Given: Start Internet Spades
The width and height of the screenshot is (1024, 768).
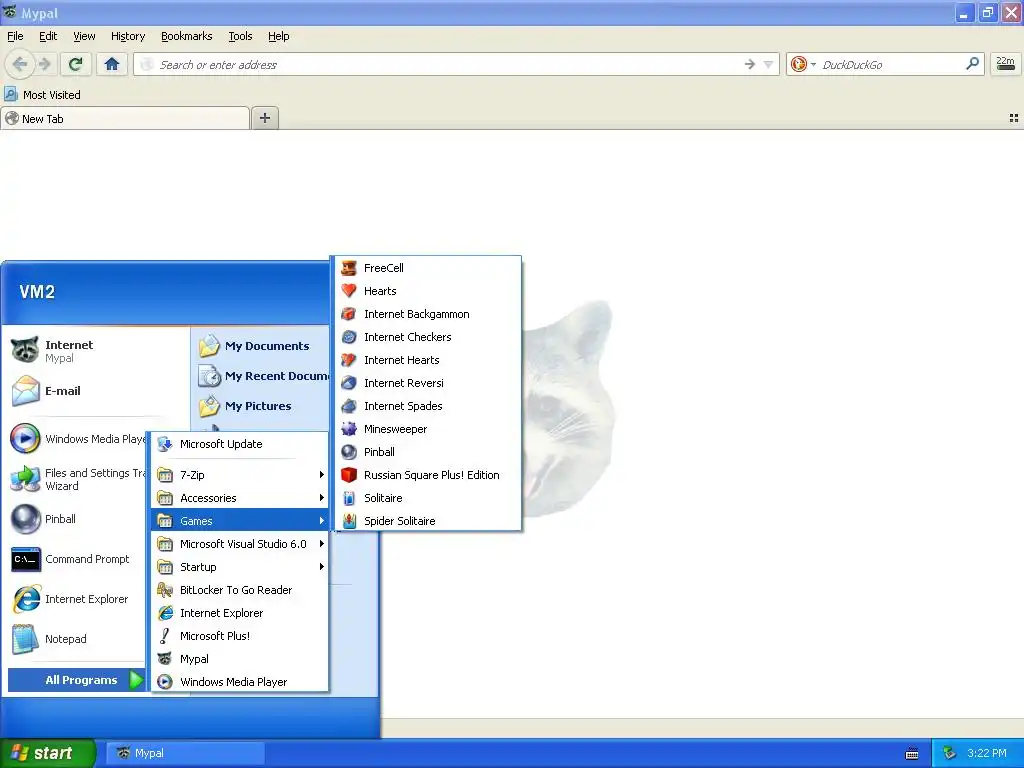Looking at the screenshot, I should pyautogui.click(x=428, y=406).
